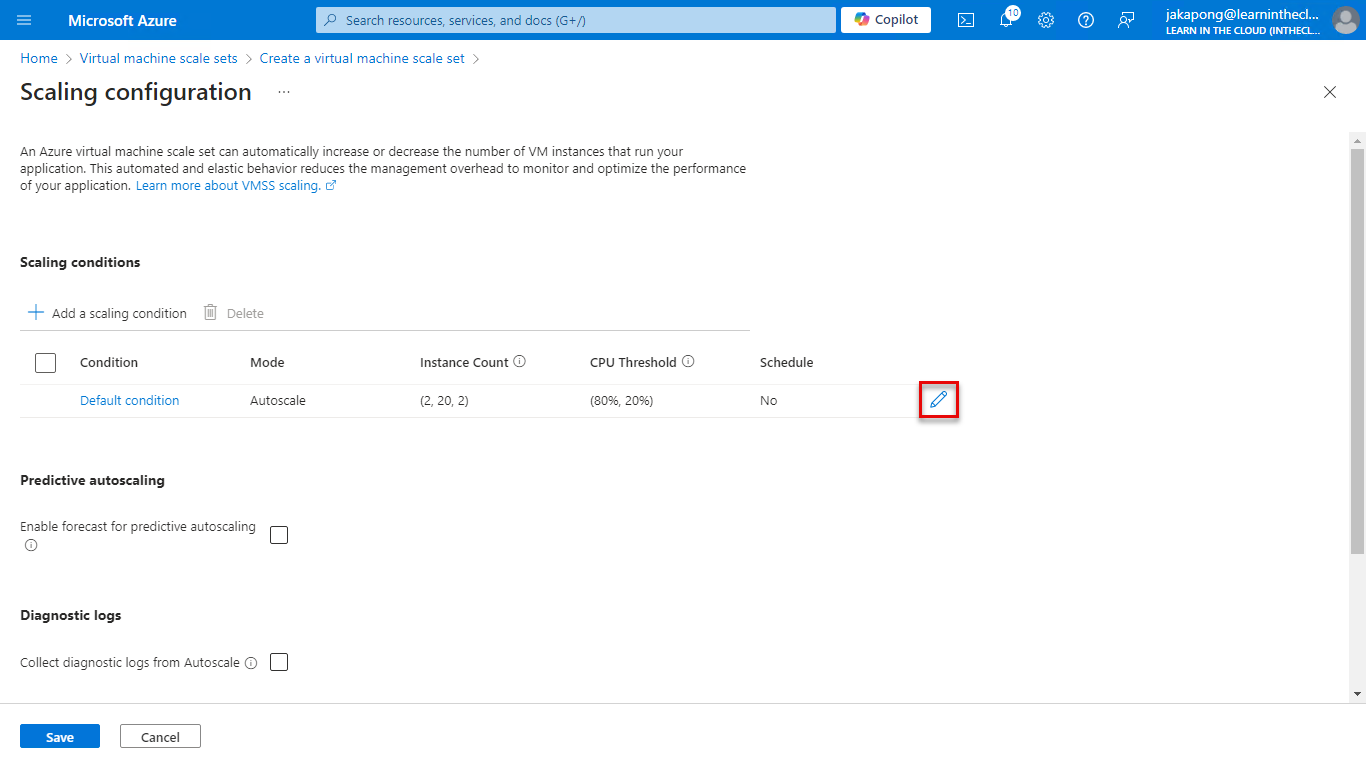Open portal settings gear

(x=1046, y=20)
